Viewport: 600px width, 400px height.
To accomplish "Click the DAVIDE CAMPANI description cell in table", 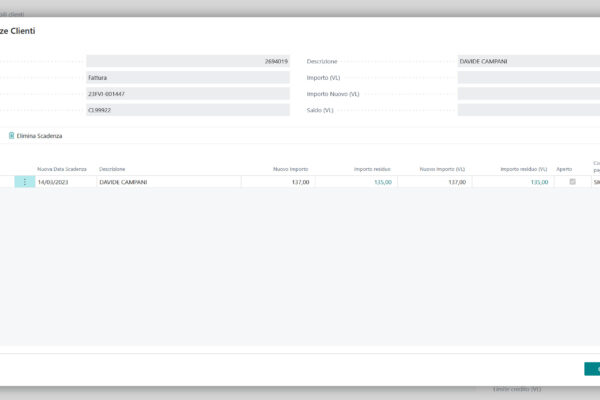I will pos(169,182).
